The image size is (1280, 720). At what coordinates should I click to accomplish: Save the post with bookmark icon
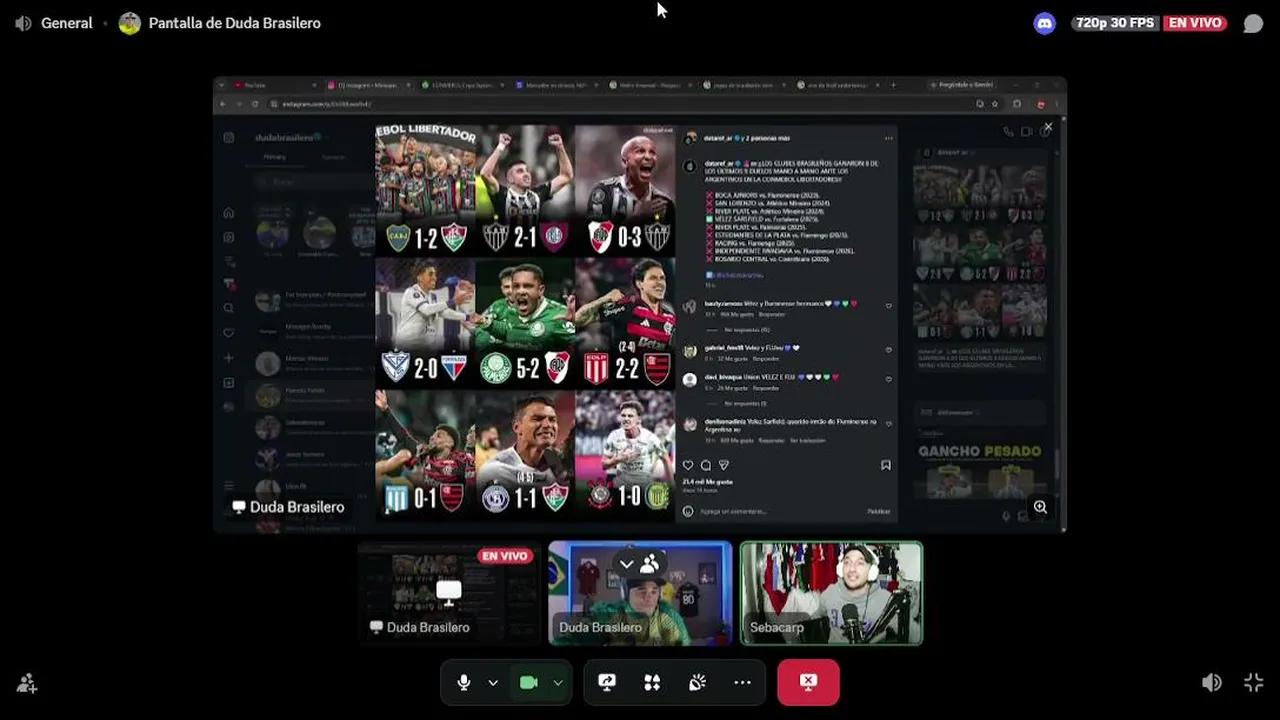click(x=886, y=465)
